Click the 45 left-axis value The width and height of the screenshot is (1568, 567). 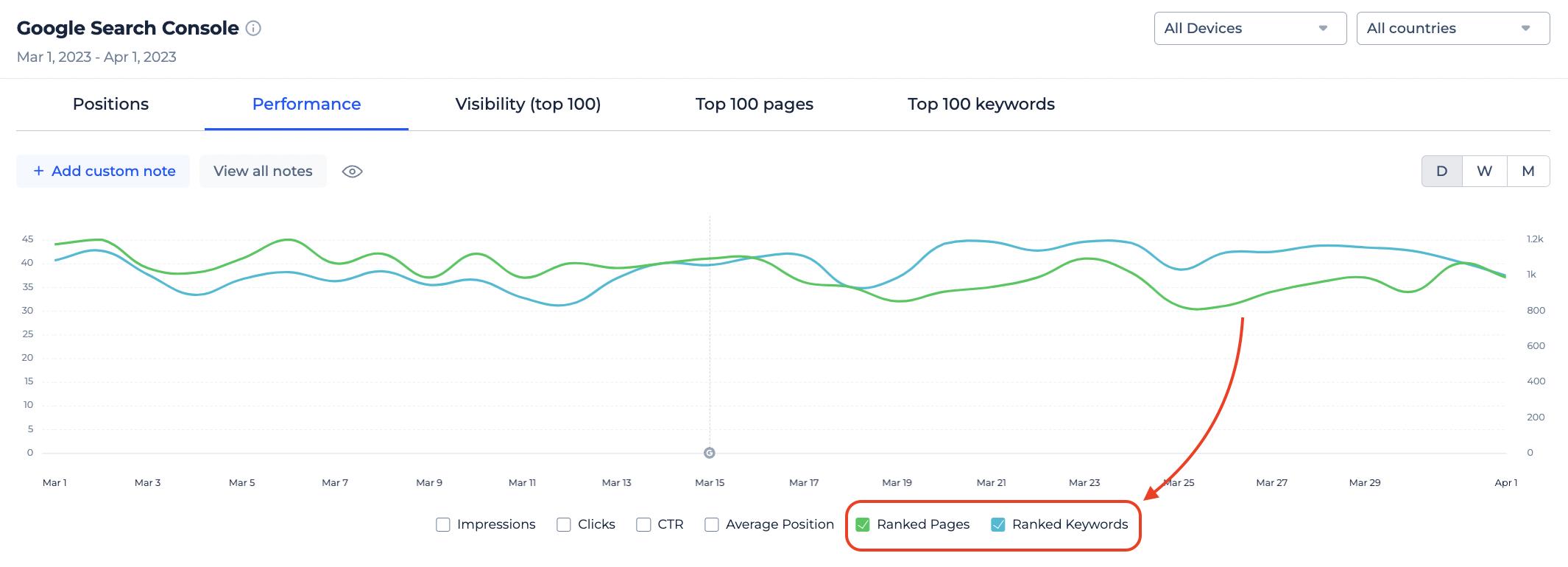[x=28, y=239]
